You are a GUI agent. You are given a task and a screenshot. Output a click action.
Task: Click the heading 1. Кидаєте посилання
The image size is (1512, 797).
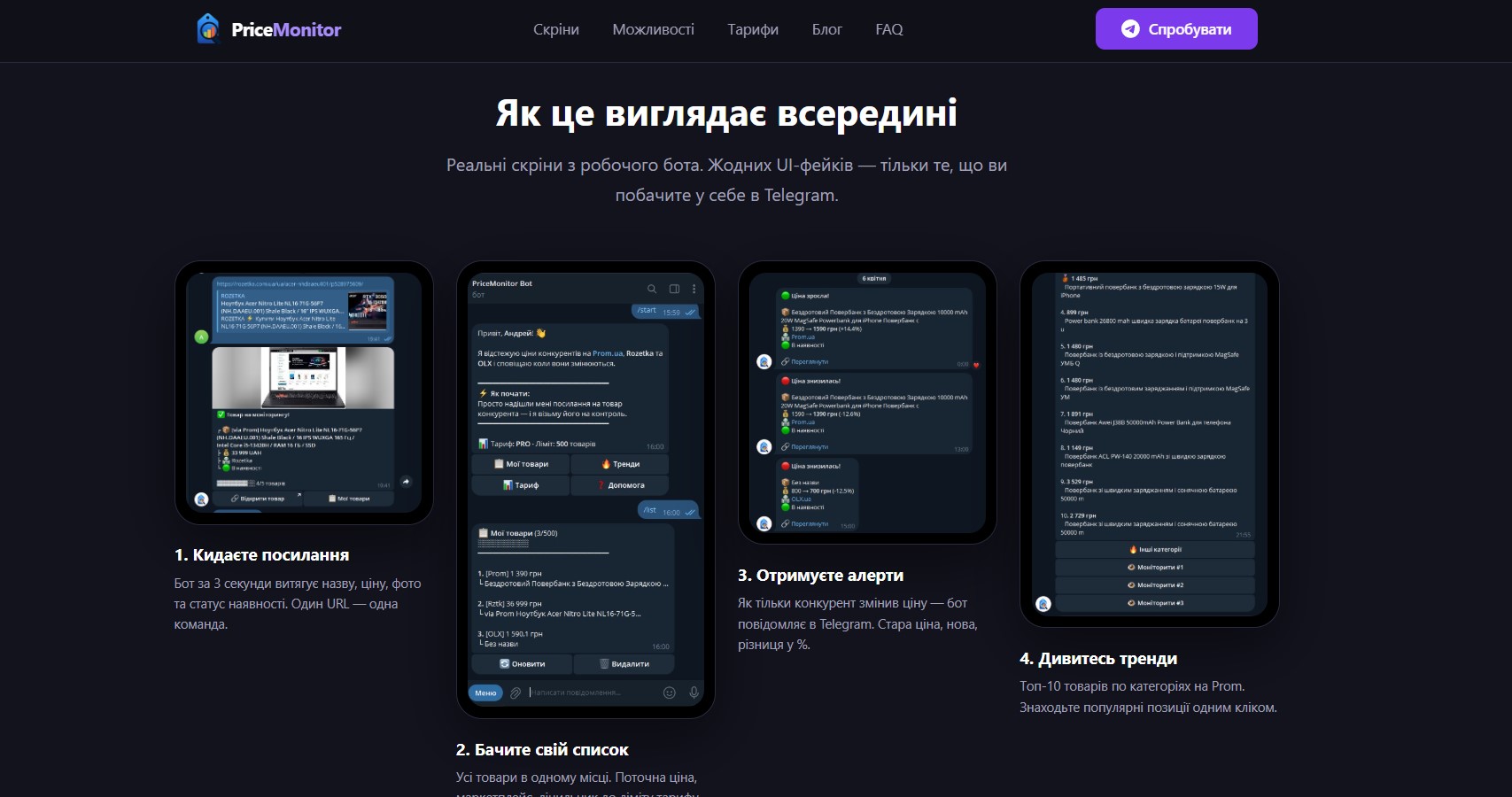coord(261,555)
